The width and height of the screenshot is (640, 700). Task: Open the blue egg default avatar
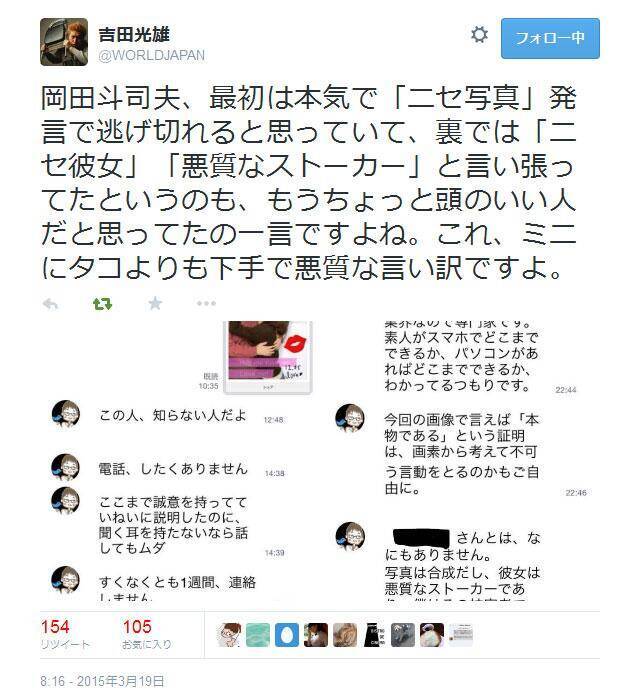pyautogui.click(x=287, y=635)
